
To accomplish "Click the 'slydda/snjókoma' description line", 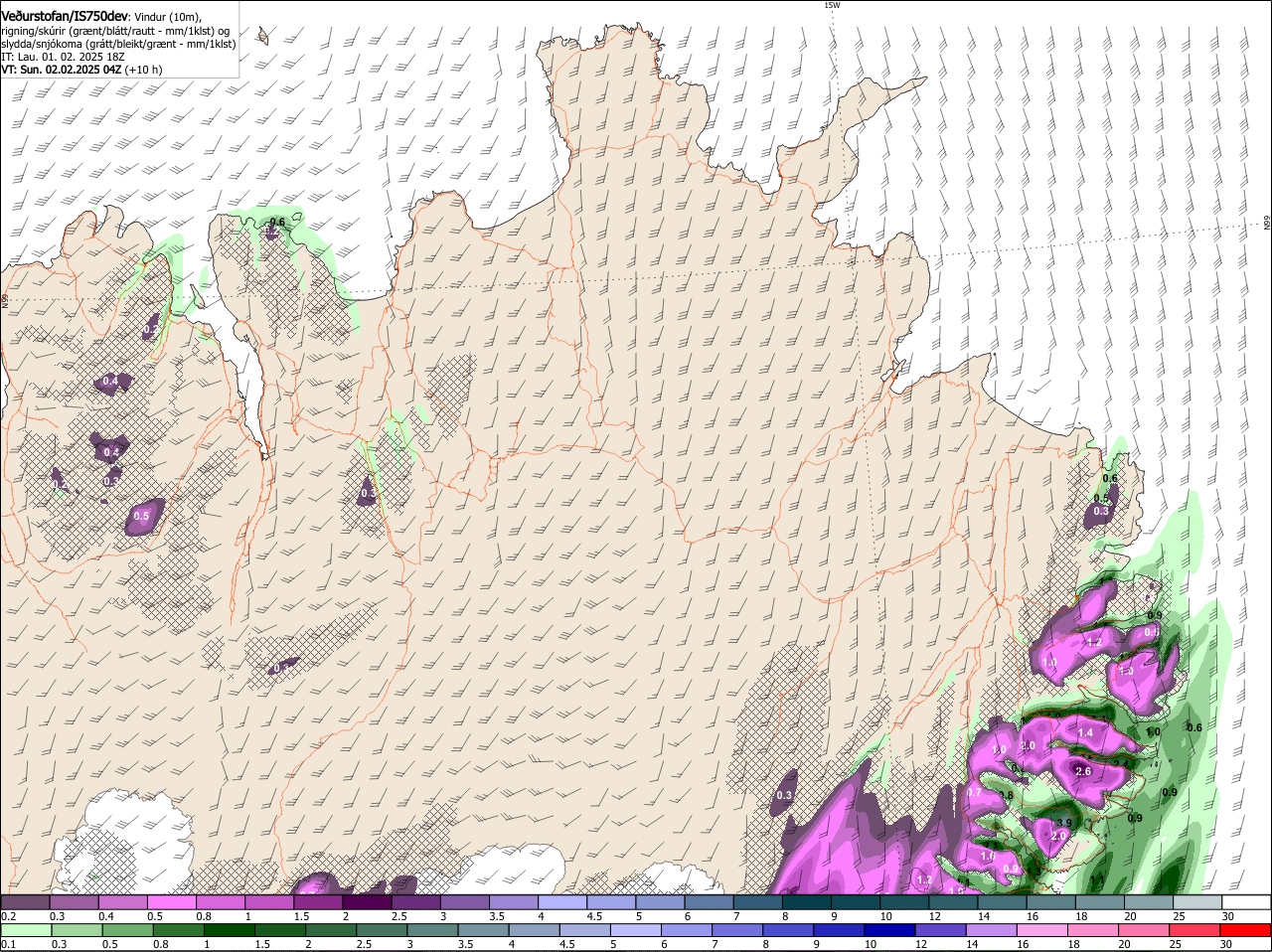I will [118, 44].
